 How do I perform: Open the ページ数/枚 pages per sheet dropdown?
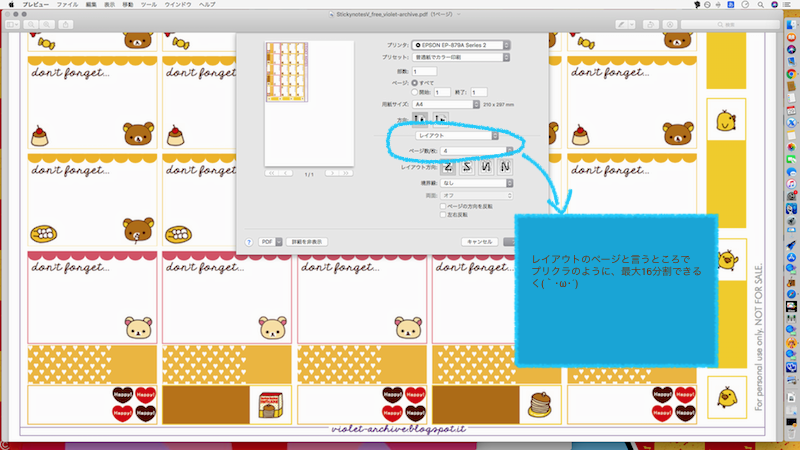pos(477,151)
